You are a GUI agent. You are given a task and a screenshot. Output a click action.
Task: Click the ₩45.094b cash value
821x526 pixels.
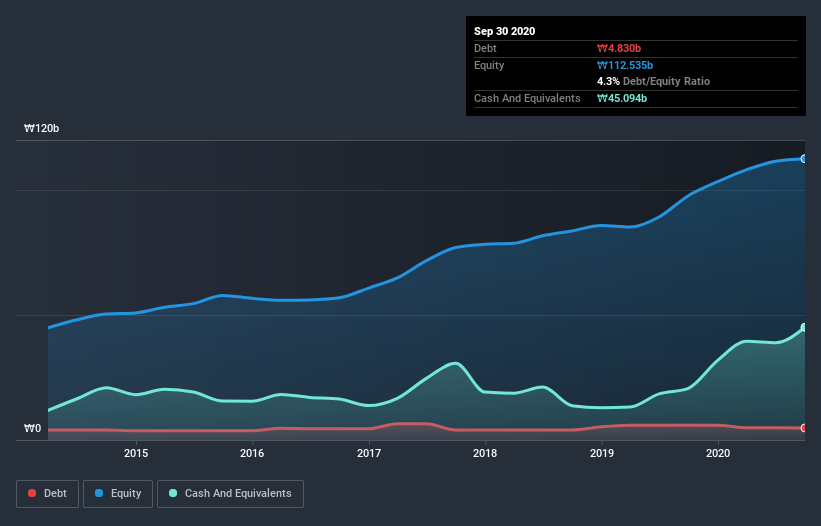click(x=622, y=98)
